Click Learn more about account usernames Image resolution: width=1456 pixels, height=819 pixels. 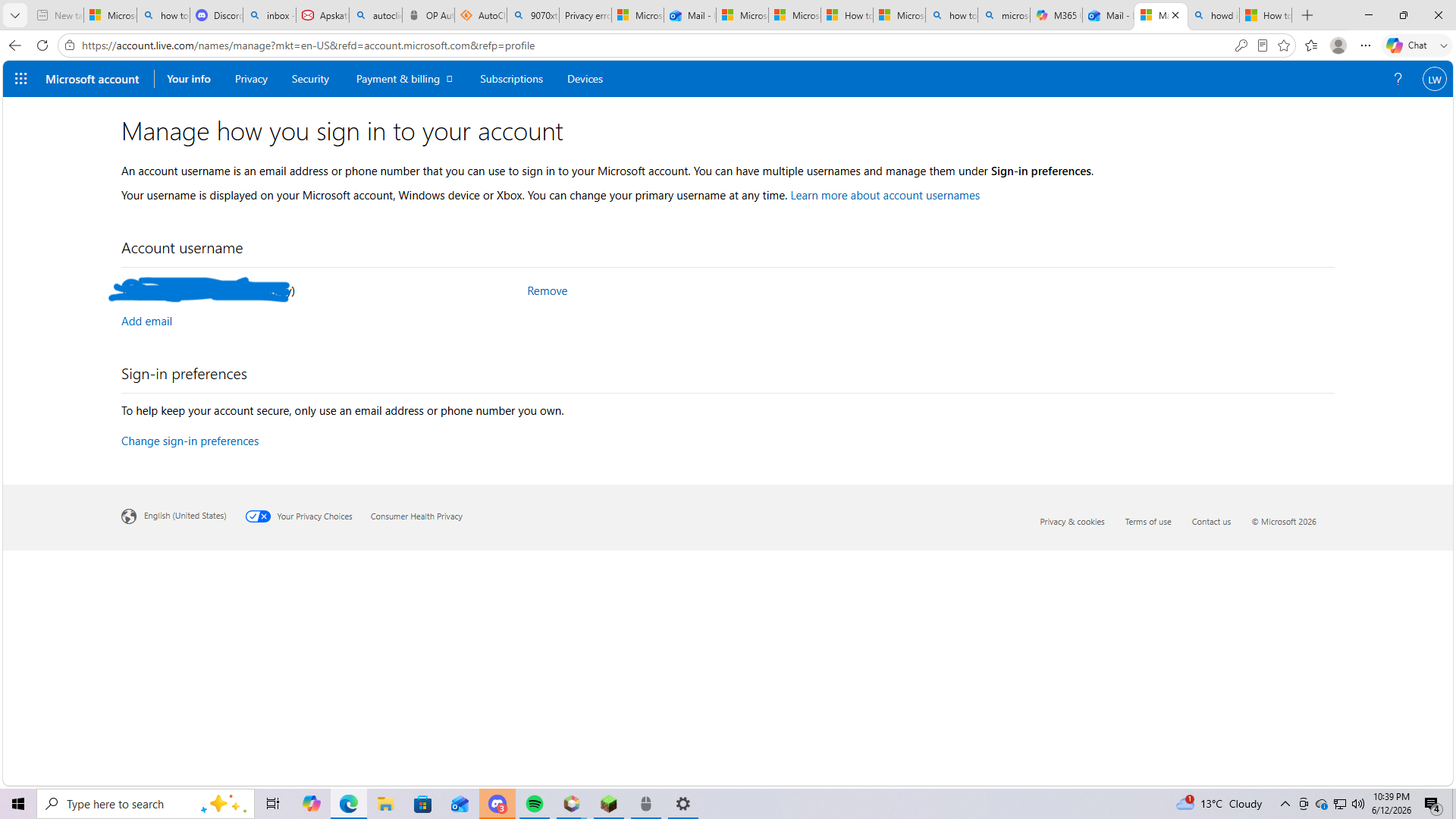885,196
